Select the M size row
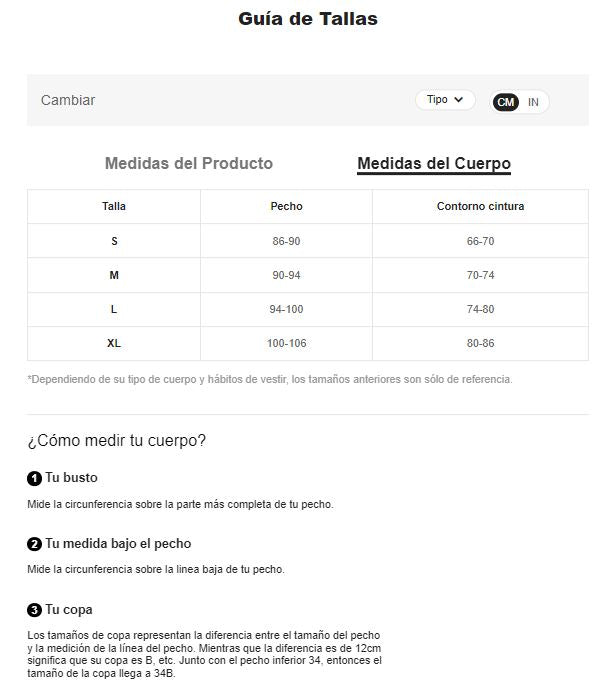Screen dimensions: 598x695 tap(308, 275)
